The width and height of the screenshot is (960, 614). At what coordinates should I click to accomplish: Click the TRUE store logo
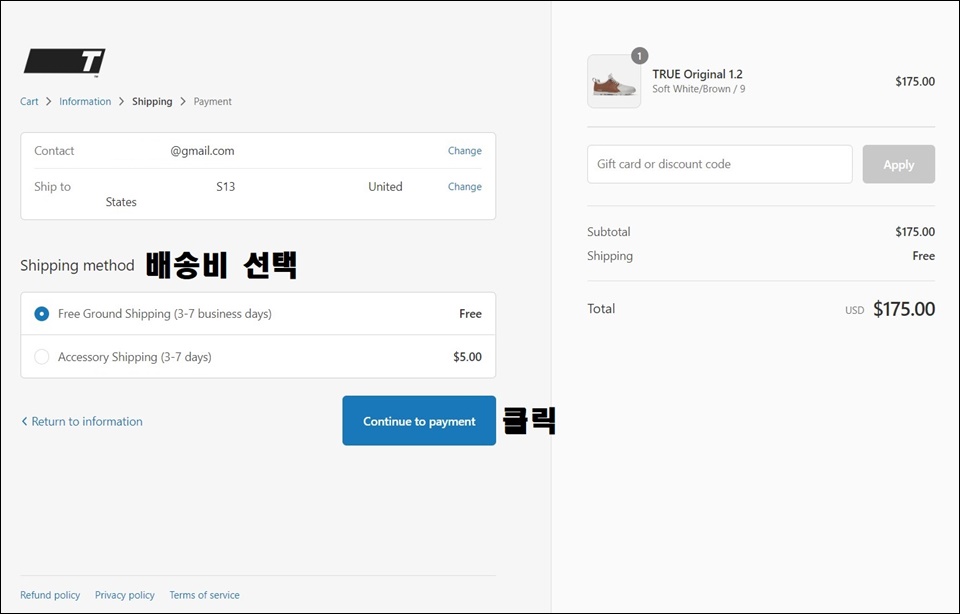point(64,62)
